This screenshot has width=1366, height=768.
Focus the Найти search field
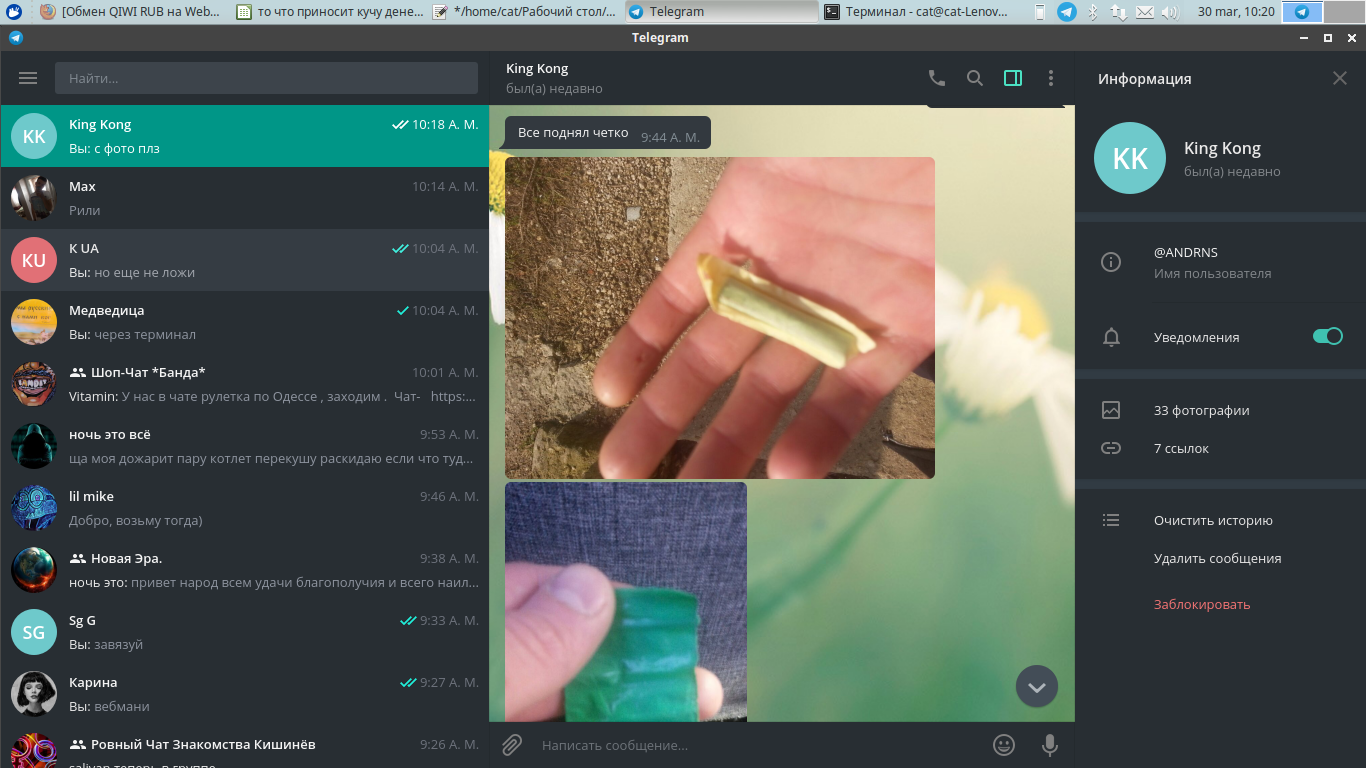click(266, 78)
